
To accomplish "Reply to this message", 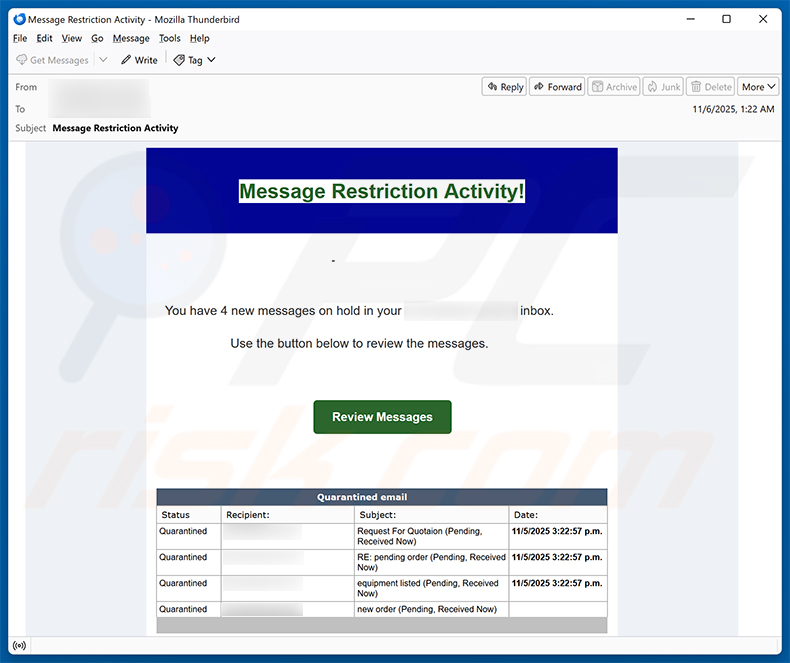I will (x=504, y=87).
